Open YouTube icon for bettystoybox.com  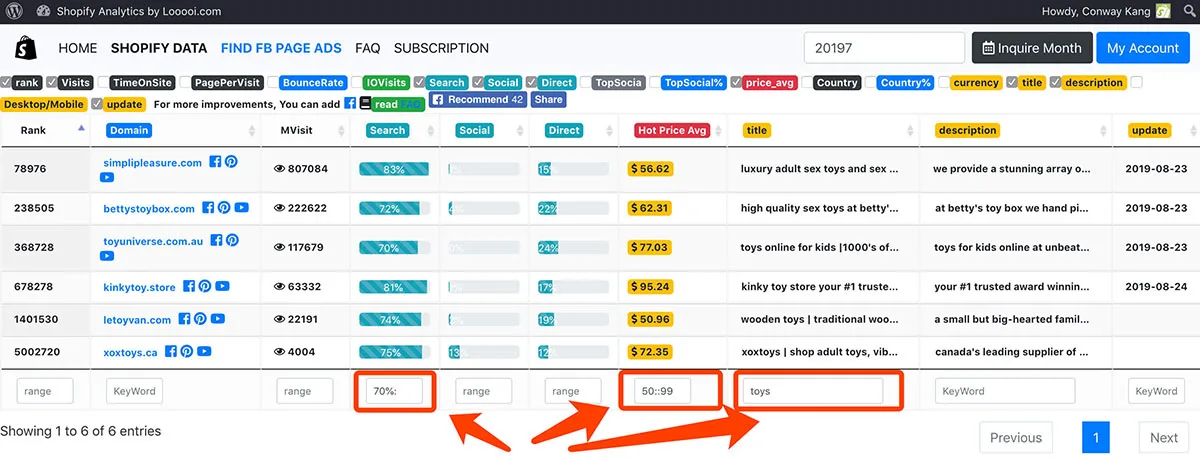242,208
